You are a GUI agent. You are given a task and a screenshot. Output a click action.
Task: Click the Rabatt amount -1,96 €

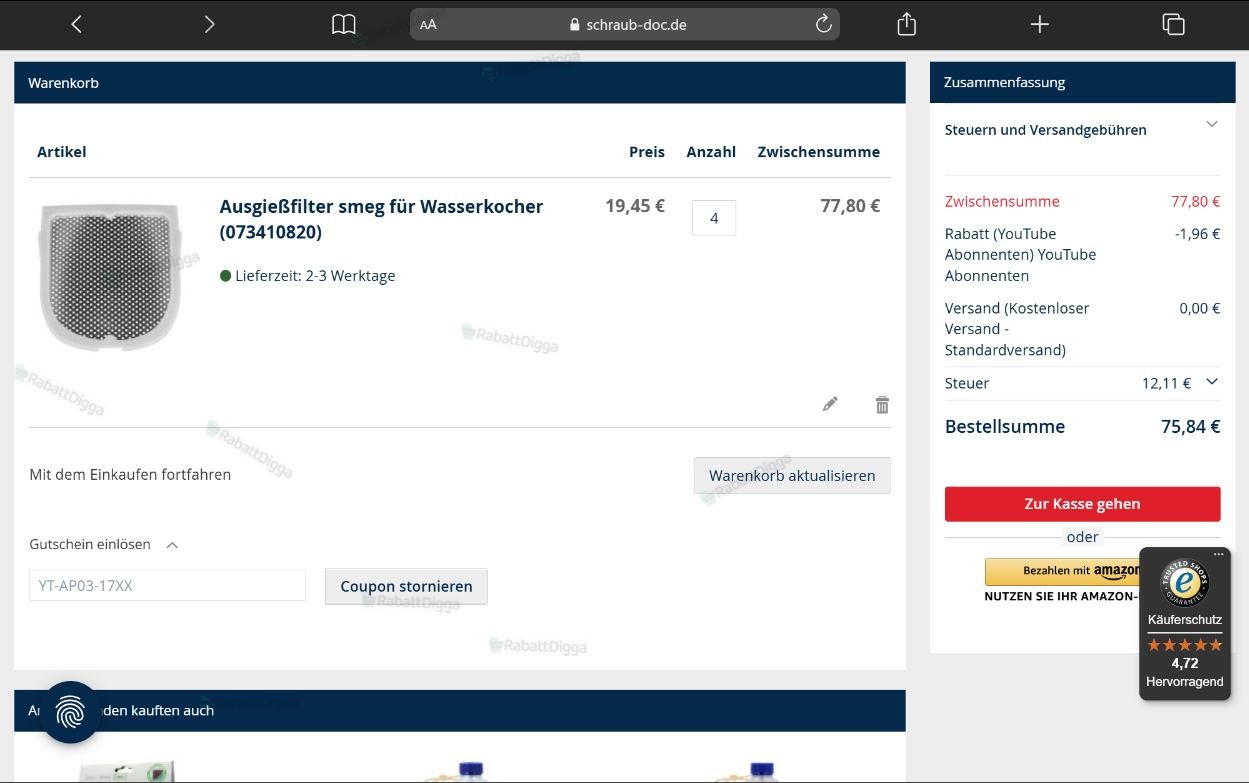click(x=1197, y=234)
